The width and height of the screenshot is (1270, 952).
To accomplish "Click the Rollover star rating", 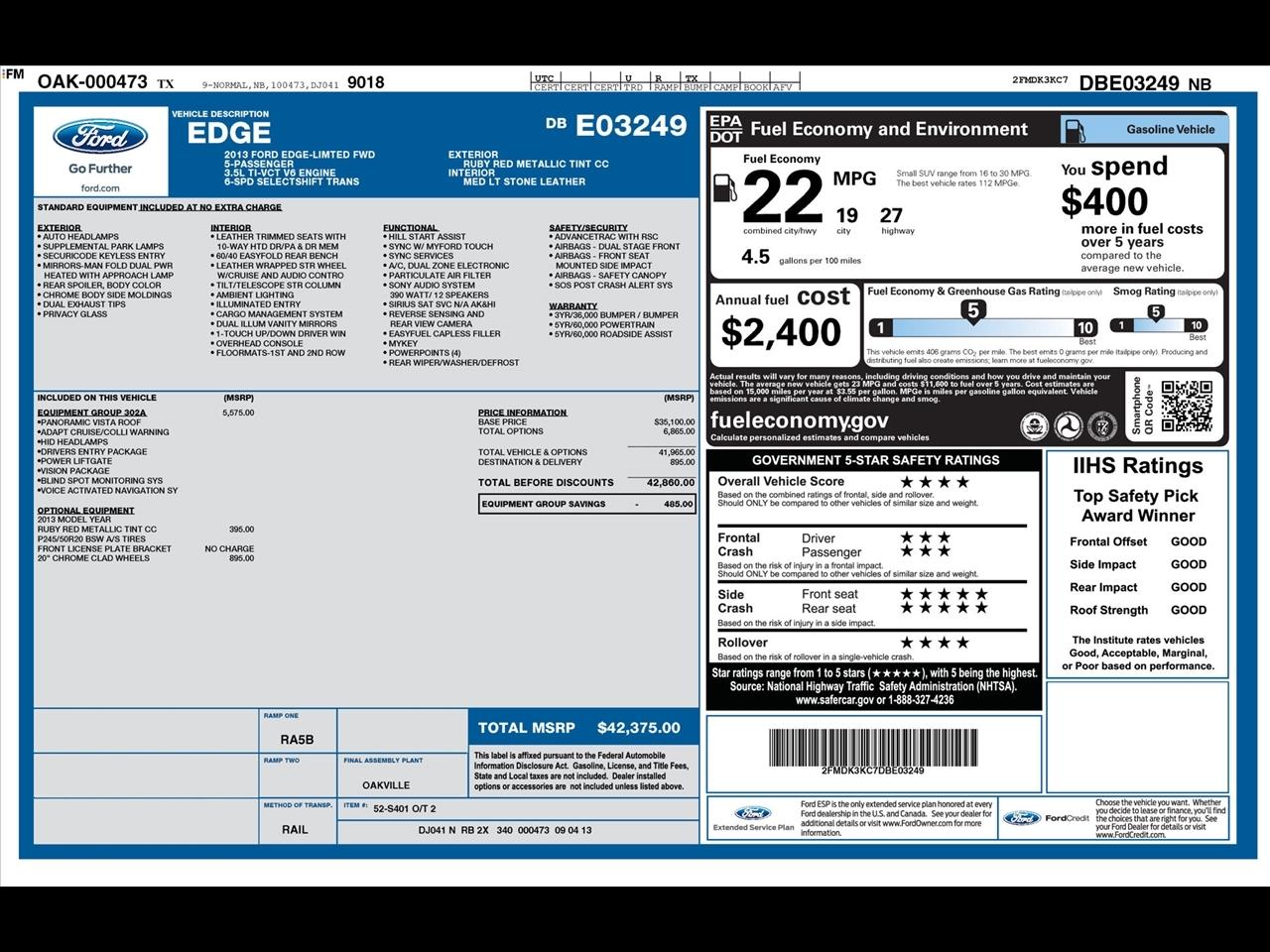I will point(935,643).
